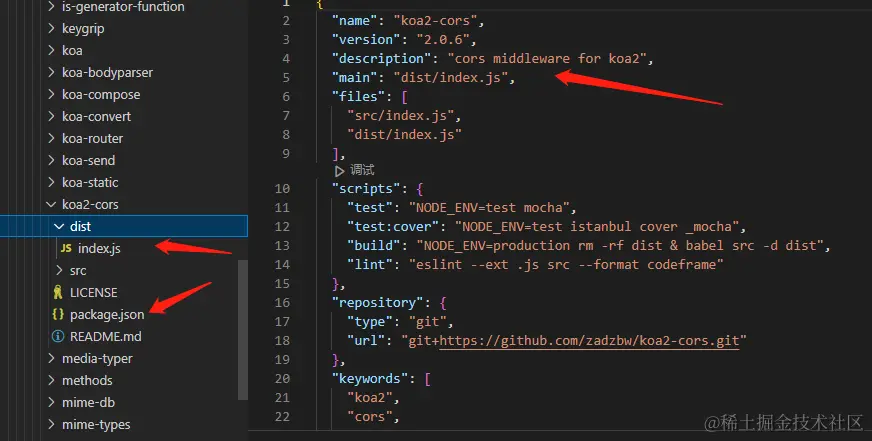
Task: Click the "2.0.6" version string
Action: [443, 39]
